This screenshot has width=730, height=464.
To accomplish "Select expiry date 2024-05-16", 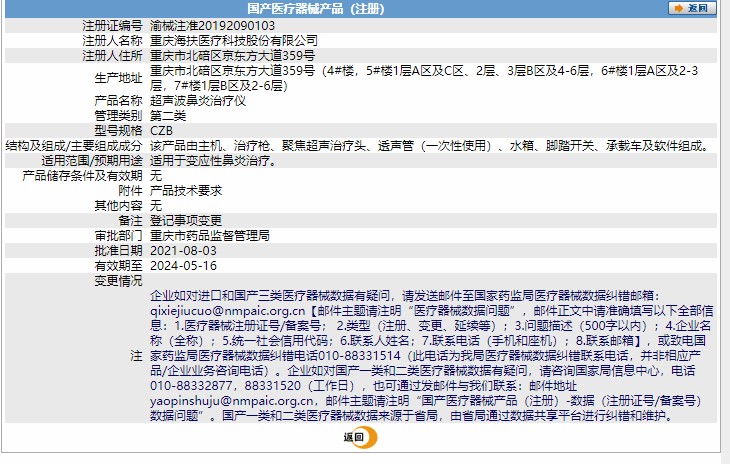I will (x=183, y=266).
